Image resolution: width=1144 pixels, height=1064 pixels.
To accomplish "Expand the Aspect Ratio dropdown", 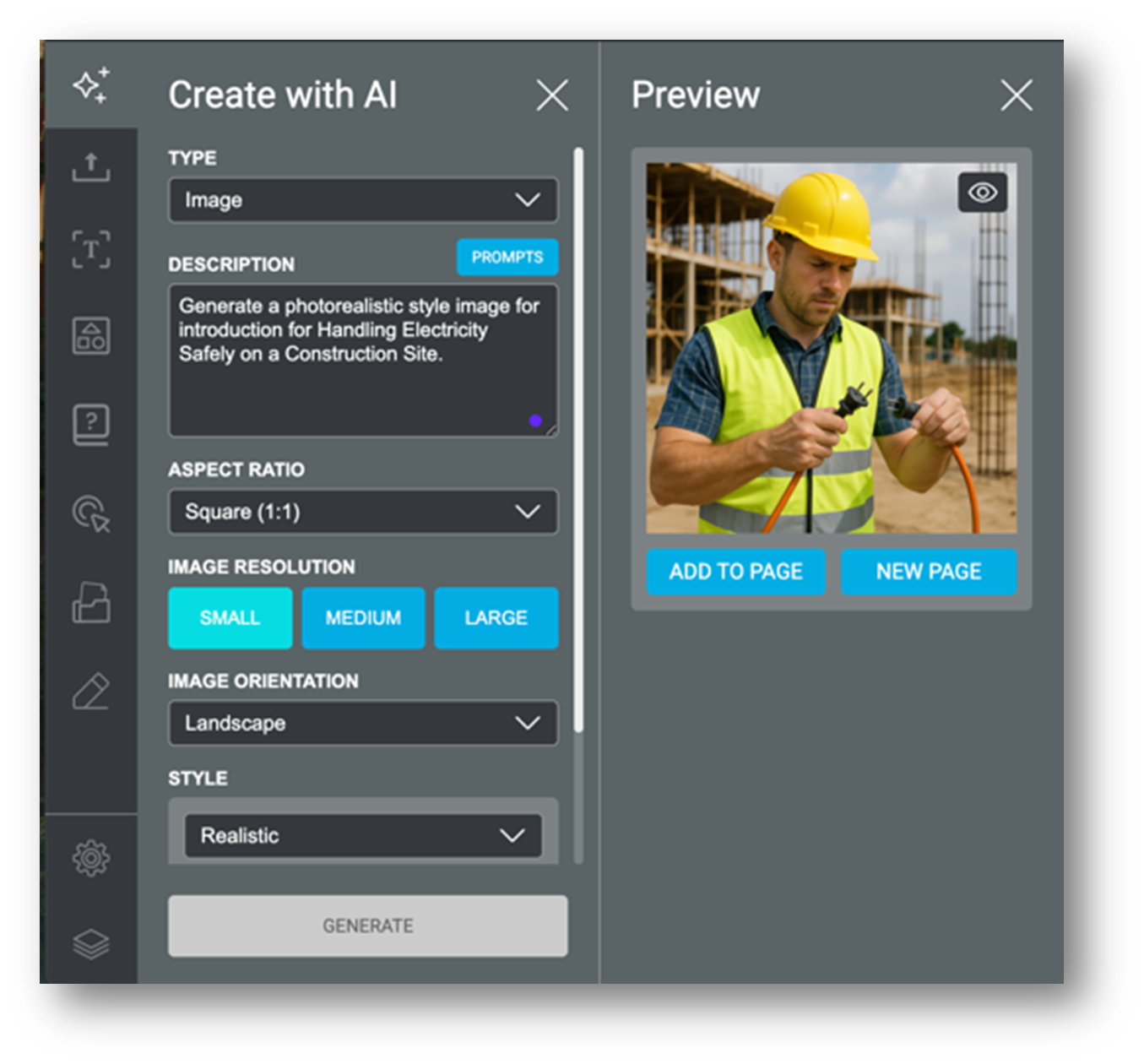I will pyautogui.click(x=363, y=511).
